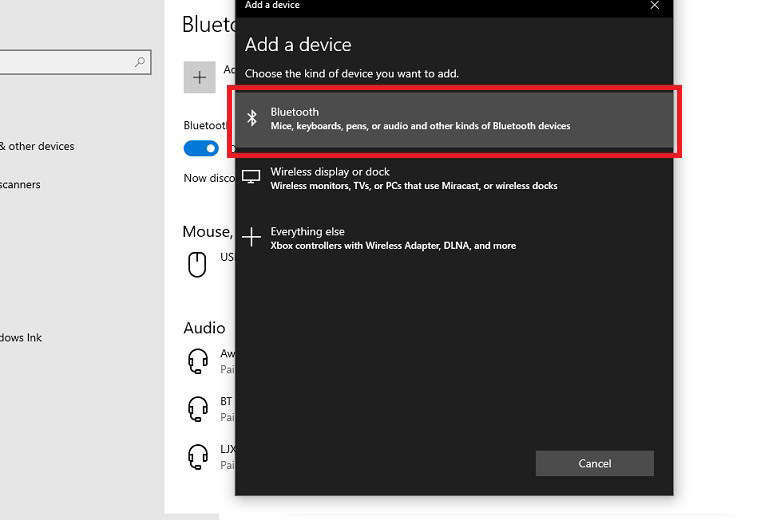Click the 'Add a device' heading

(298, 45)
